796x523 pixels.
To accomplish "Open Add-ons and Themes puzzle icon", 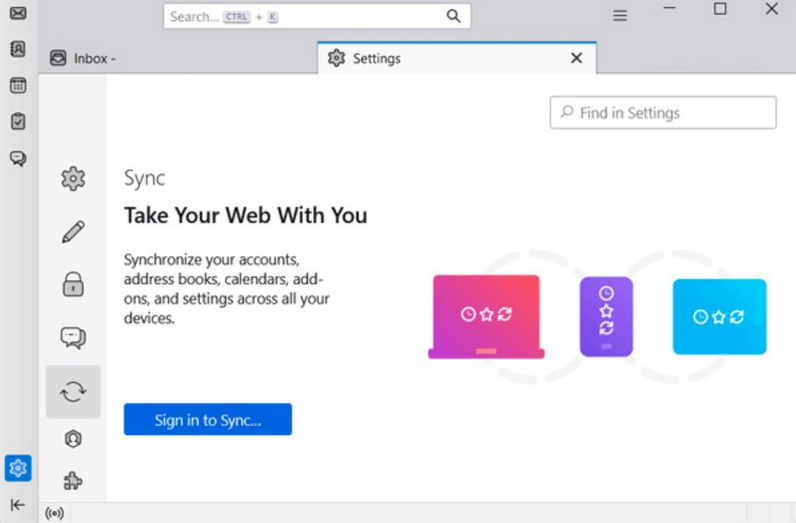I will (x=73, y=480).
